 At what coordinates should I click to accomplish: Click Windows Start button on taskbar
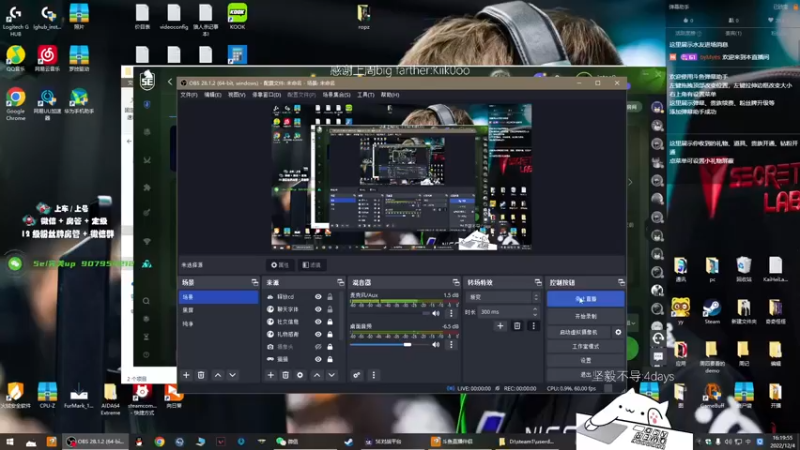(9, 442)
